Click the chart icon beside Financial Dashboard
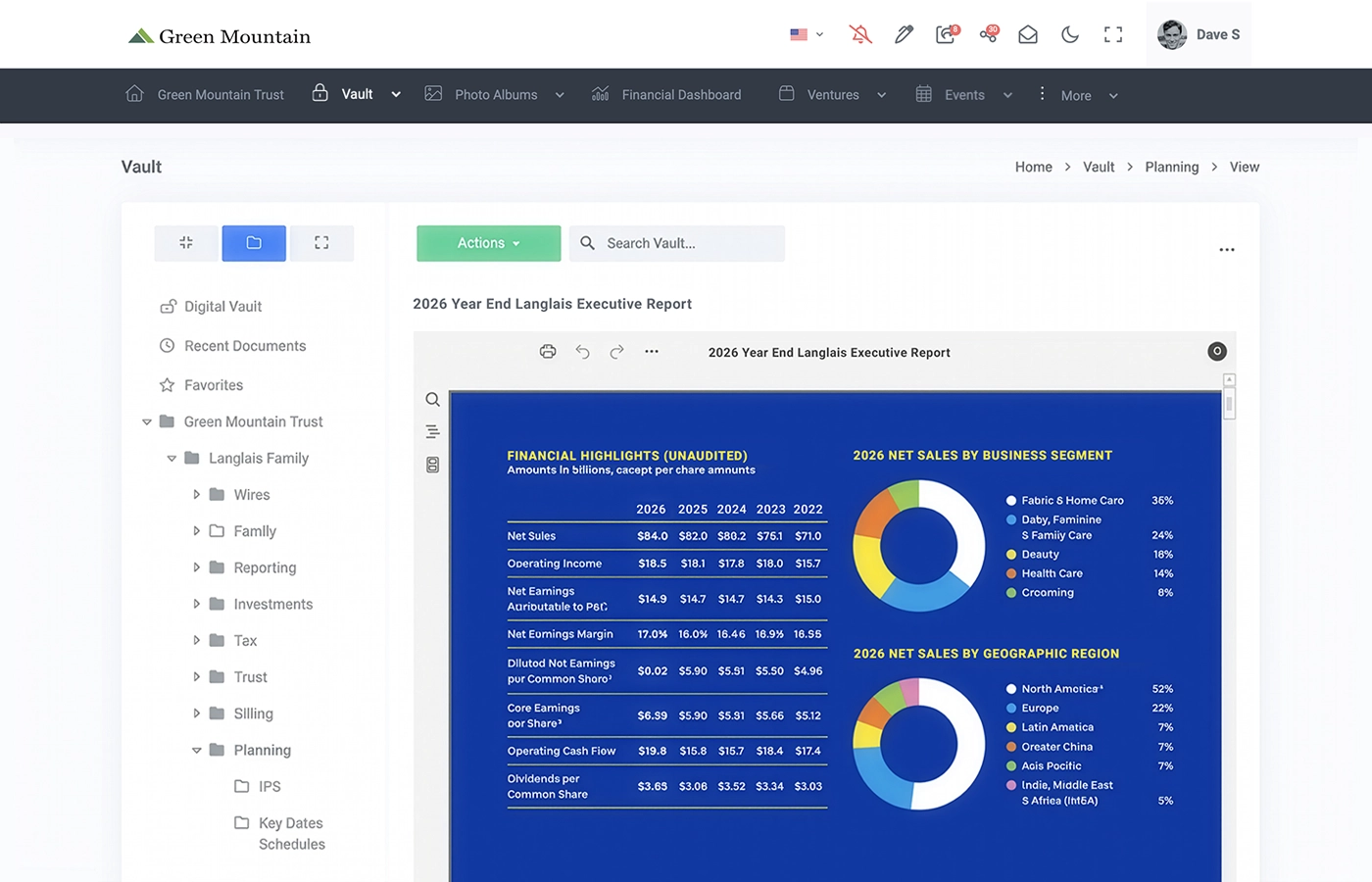This screenshot has height=882, width=1372. 601,94
